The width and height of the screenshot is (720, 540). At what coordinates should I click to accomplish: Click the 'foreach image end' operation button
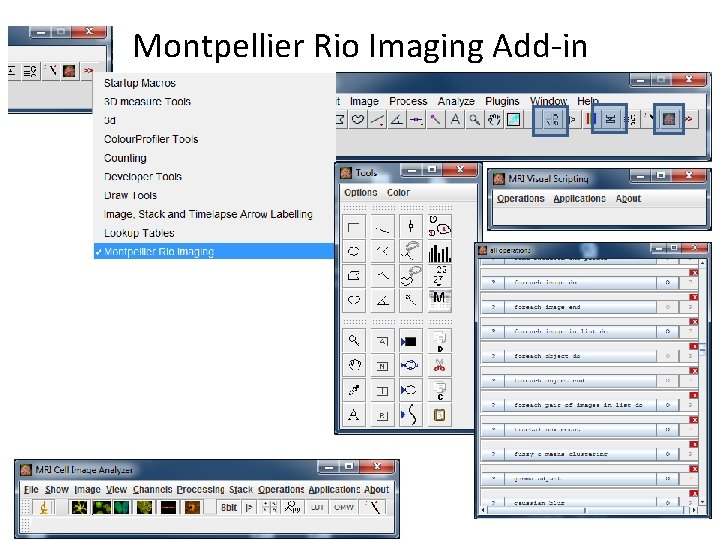[580, 307]
